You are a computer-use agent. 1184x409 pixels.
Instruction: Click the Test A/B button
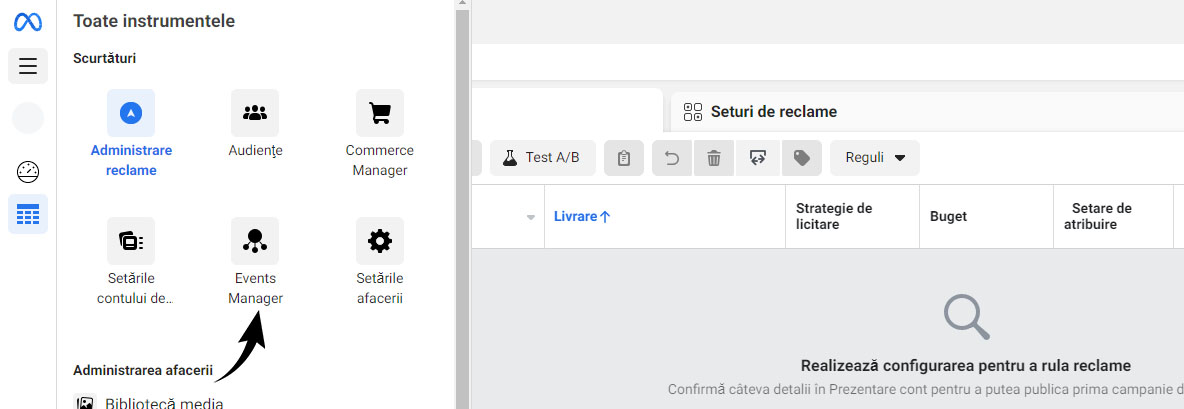point(542,158)
